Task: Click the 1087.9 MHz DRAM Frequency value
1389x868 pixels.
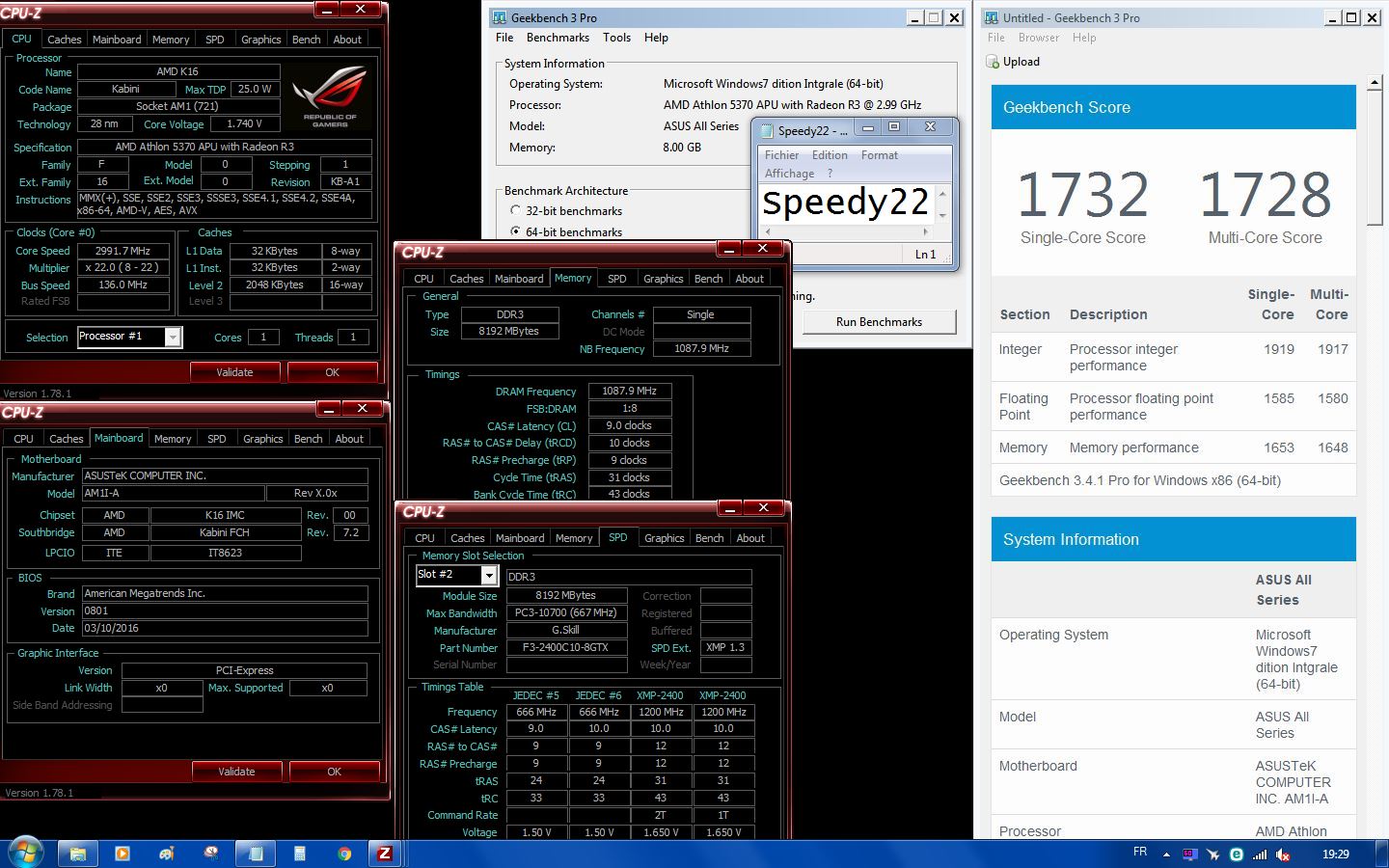Action: pos(629,392)
